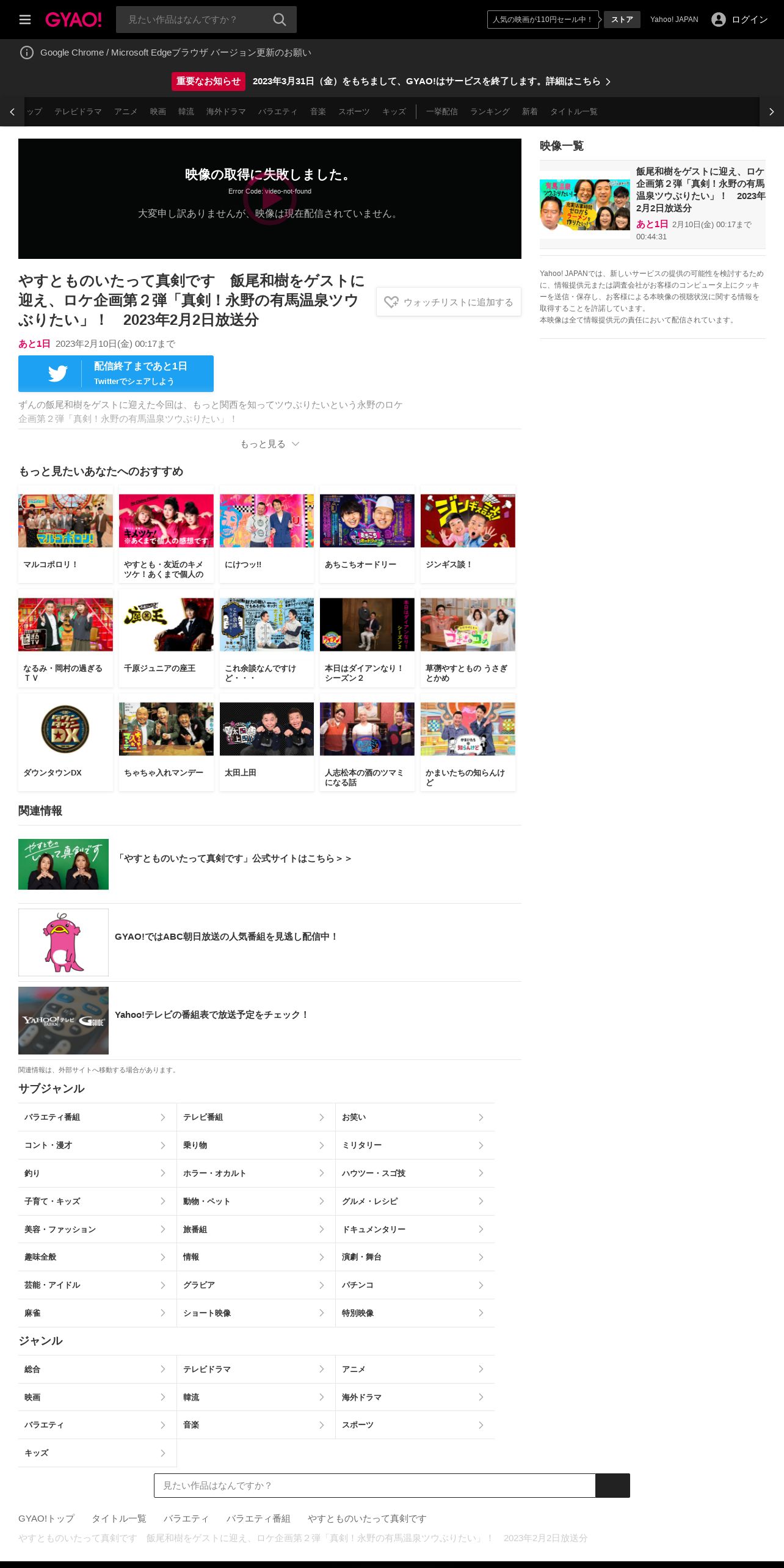The image size is (784, 1568).
Task: Open 太田上田 recommendation card
Action: (267, 742)
